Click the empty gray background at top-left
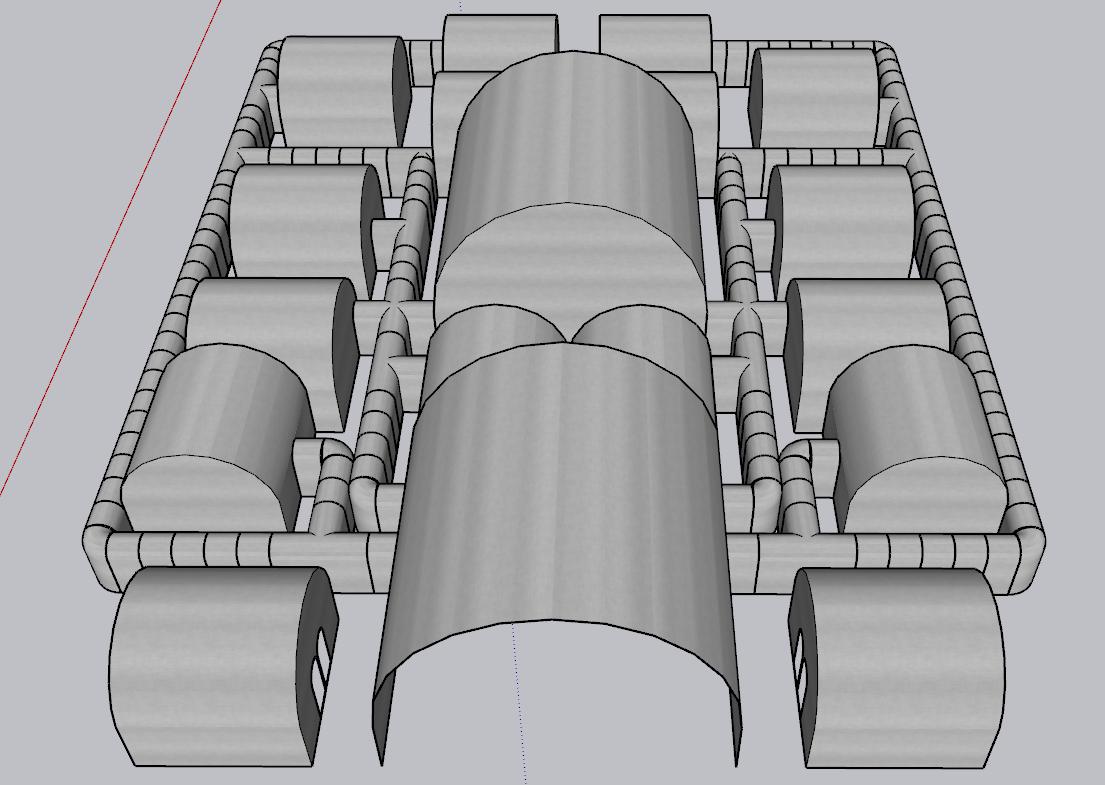 click(80, 60)
